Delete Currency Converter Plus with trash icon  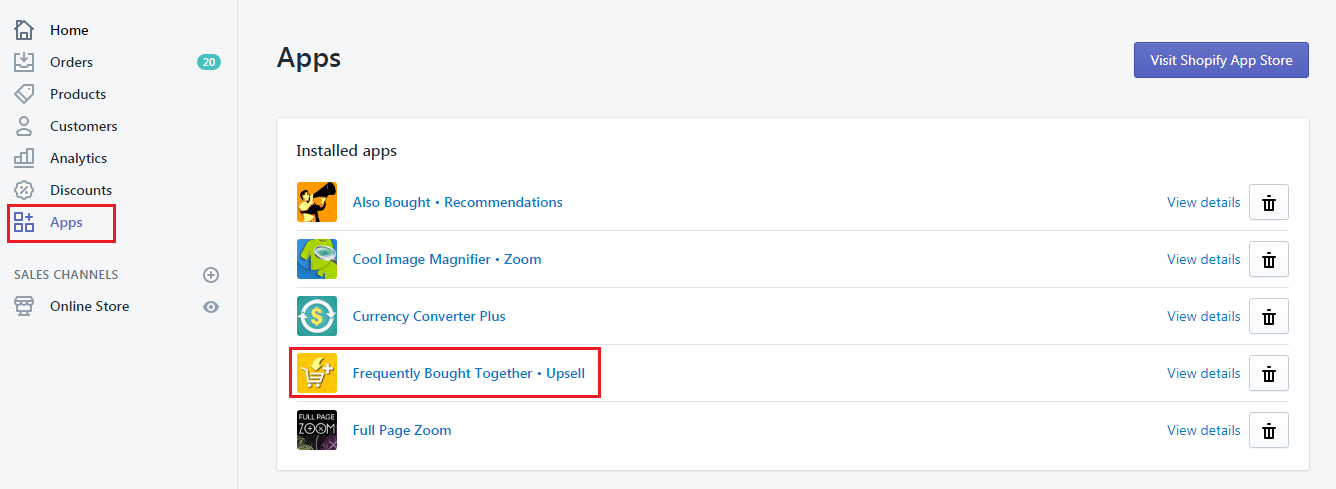pos(1269,316)
